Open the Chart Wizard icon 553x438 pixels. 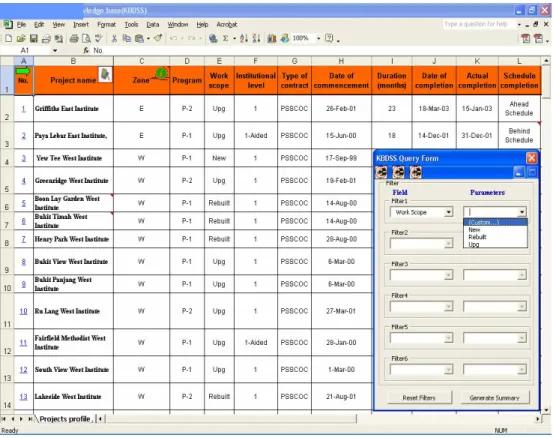(272, 38)
